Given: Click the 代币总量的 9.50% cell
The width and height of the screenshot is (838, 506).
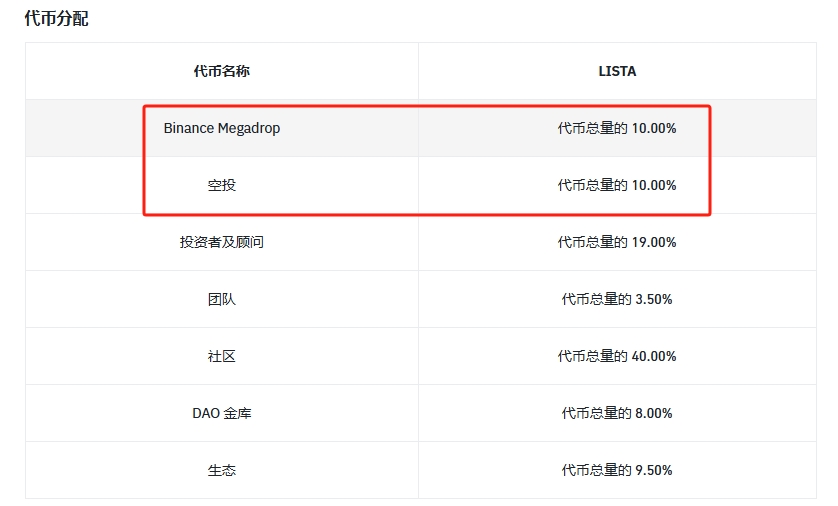Looking at the screenshot, I should tap(617, 470).
